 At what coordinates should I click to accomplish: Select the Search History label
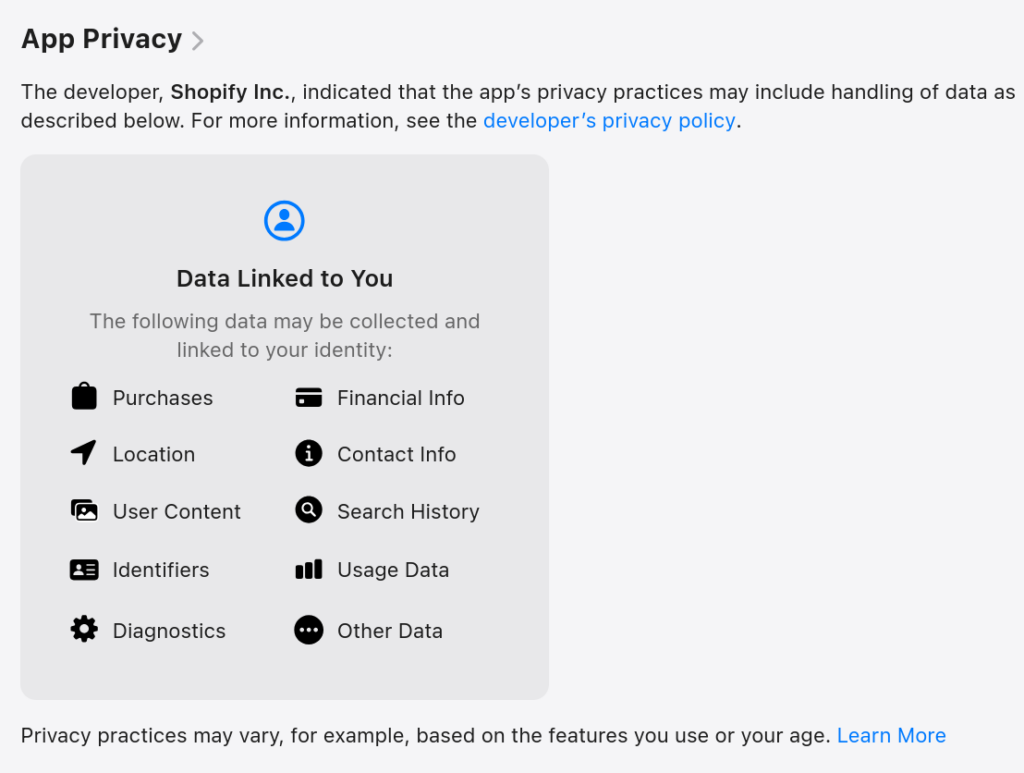408,512
